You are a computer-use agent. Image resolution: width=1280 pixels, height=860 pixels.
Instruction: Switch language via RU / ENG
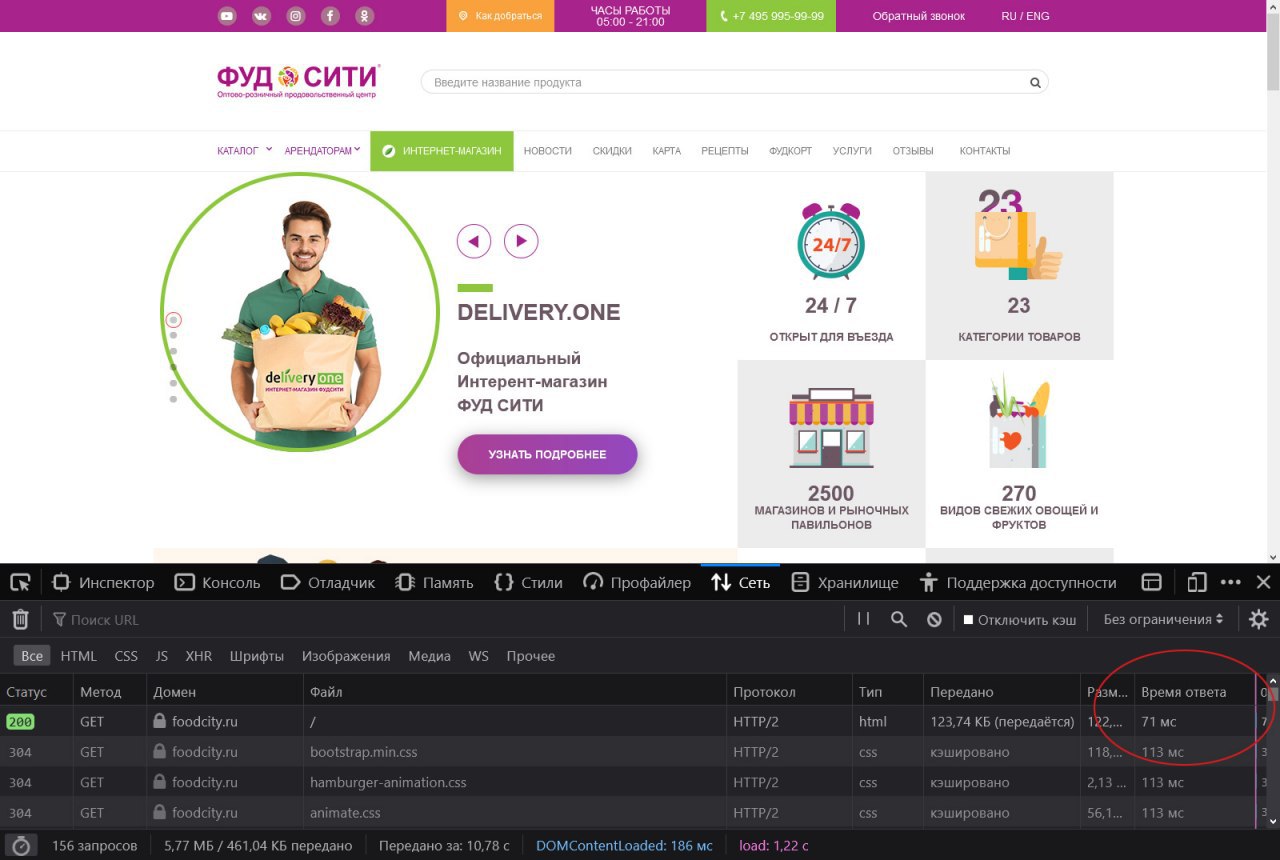point(1025,16)
